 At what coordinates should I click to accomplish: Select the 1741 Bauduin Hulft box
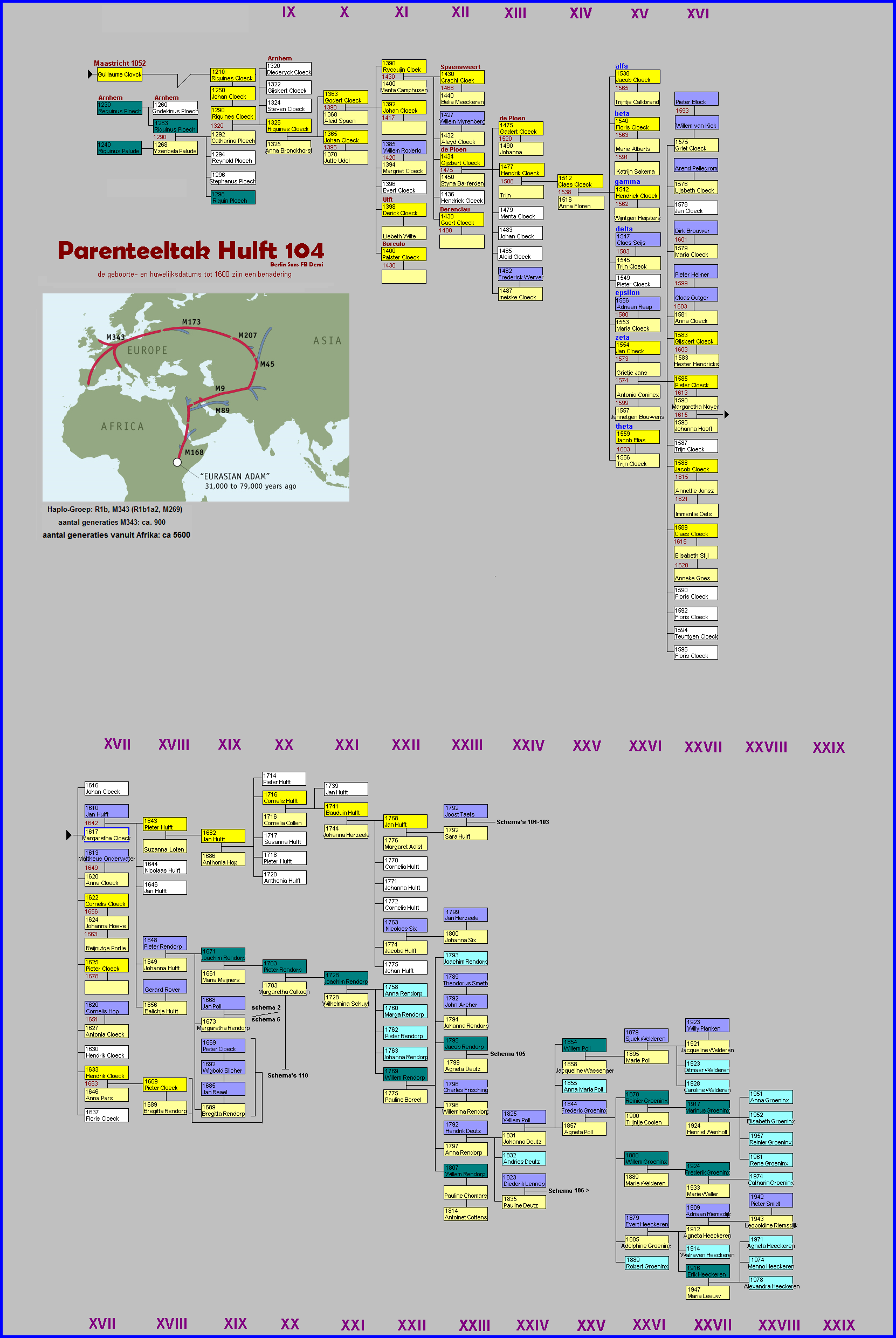pyautogui.click(x=346, y=809)
